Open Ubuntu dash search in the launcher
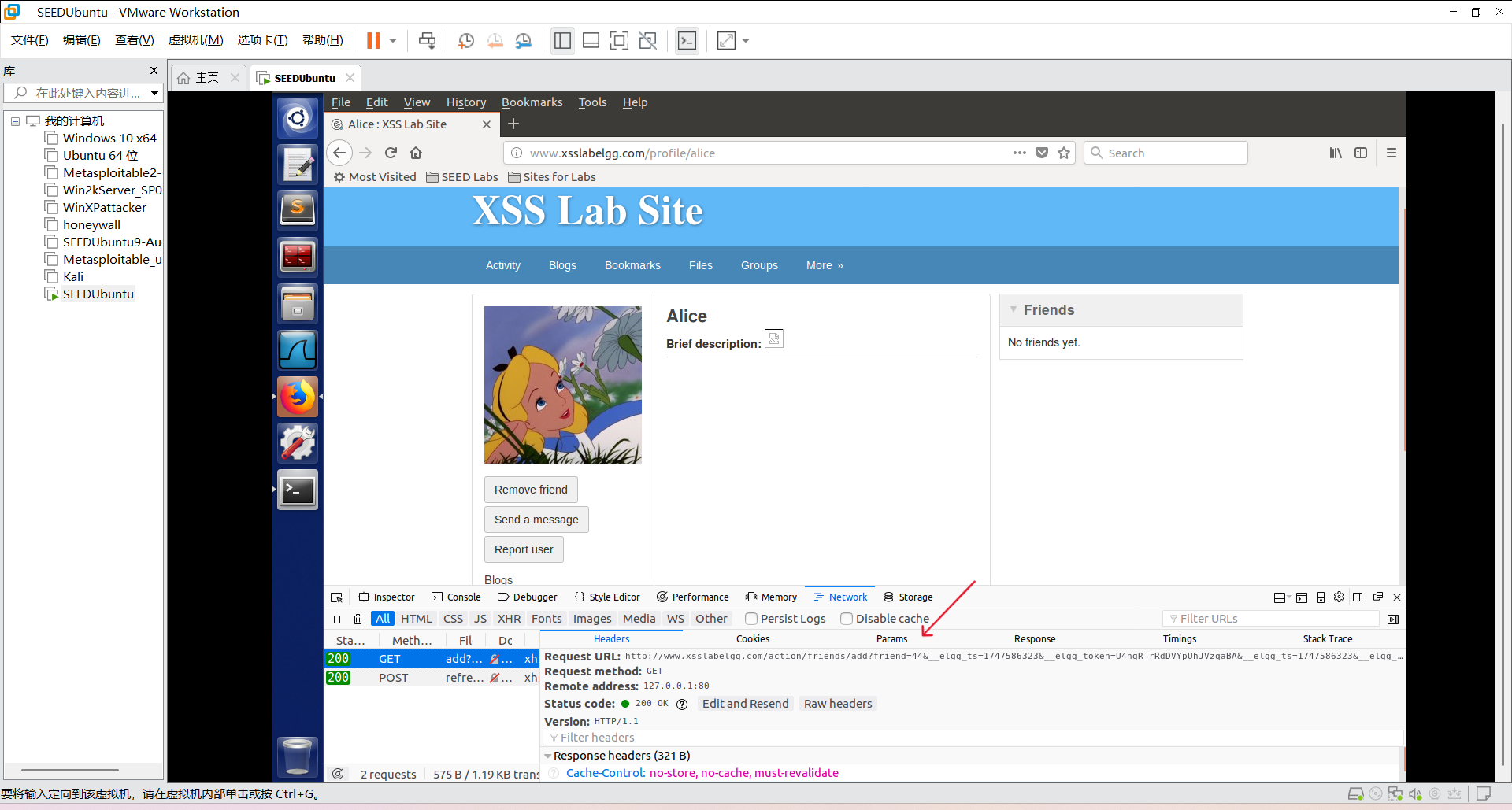Image resolution: width=1512 pixels, height=810 pixels. coord(298,118)
